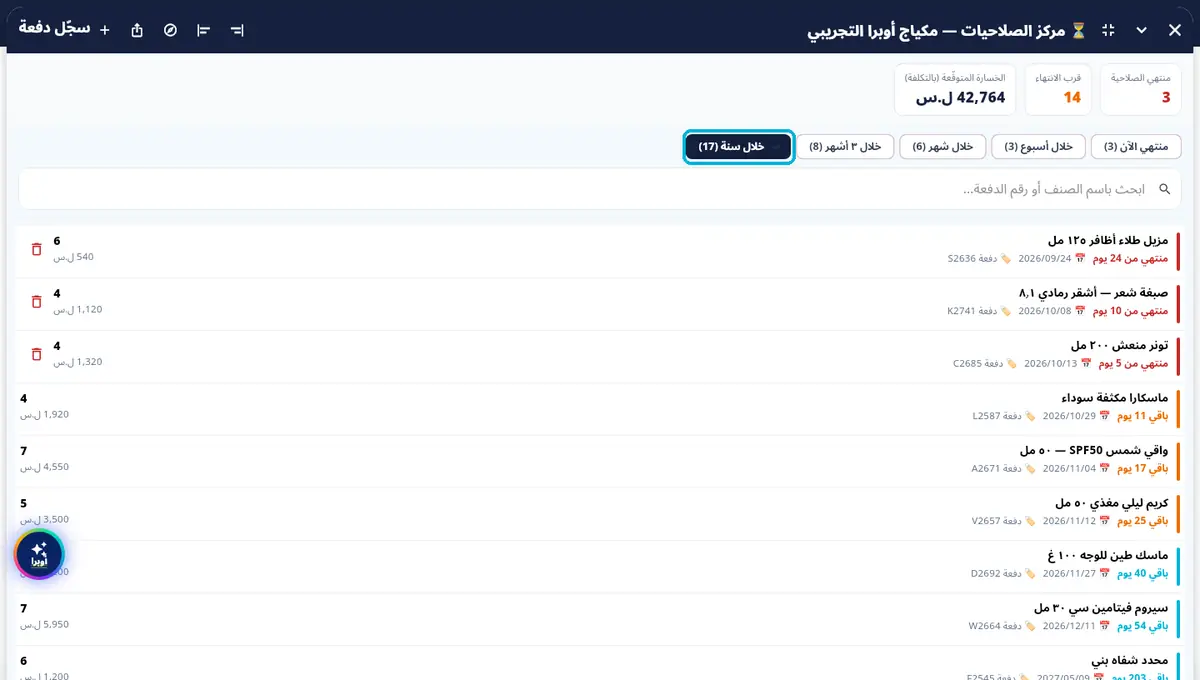Click the exit fullscreen icon in header
This screenshot has height=680, width=1200.
pyautogui.click(x=1107, y=30)
